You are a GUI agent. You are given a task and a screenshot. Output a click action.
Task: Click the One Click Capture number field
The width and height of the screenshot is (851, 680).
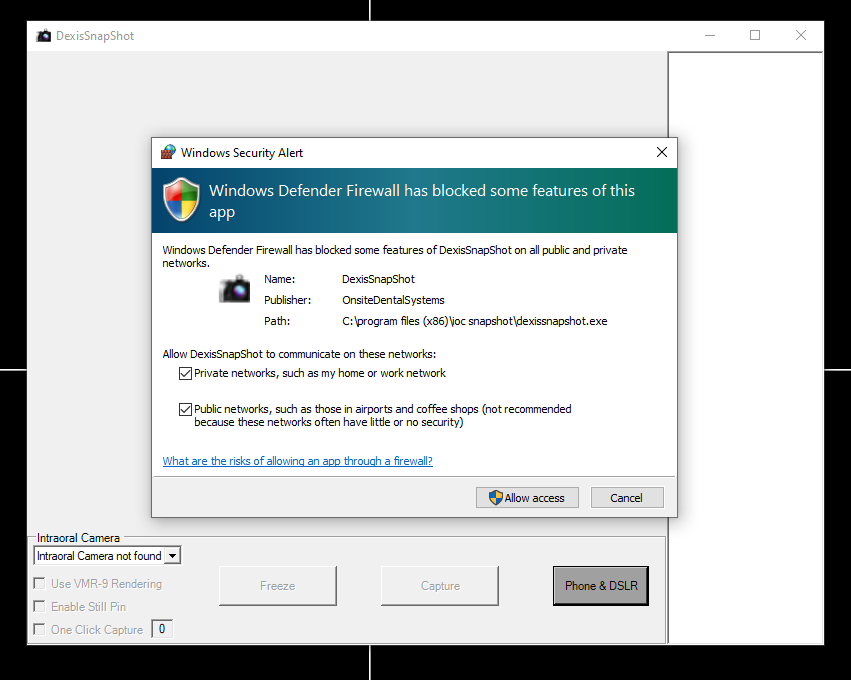[x=162, y=629]
